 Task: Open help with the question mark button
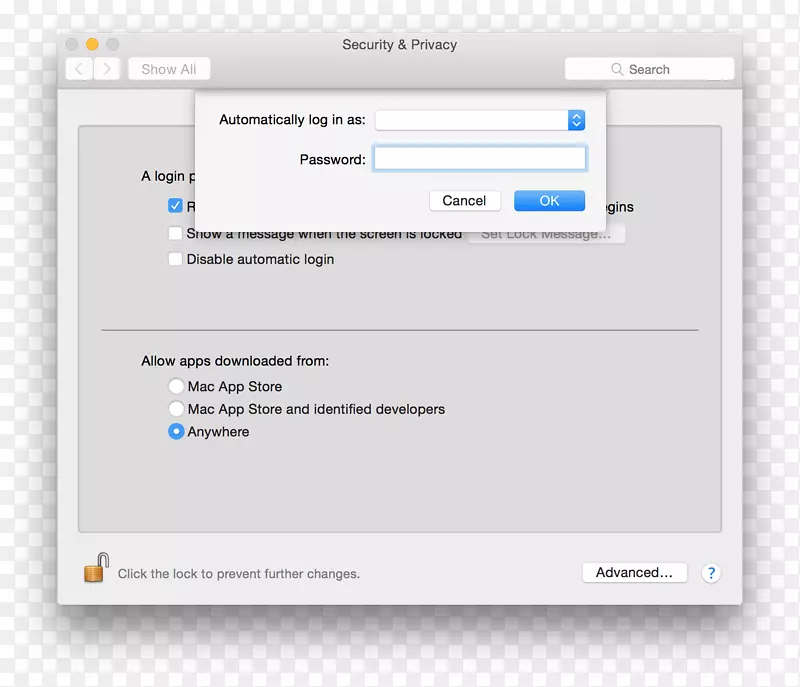tap(710, 573)
